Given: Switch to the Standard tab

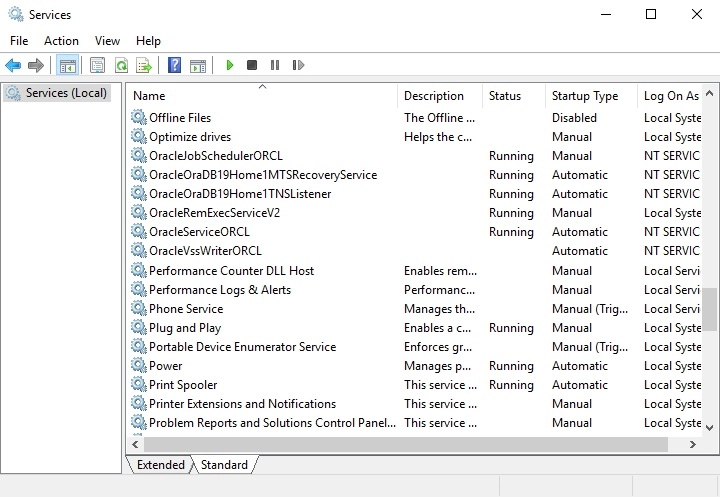Looking at the screenshot, I should click(224, 464).
